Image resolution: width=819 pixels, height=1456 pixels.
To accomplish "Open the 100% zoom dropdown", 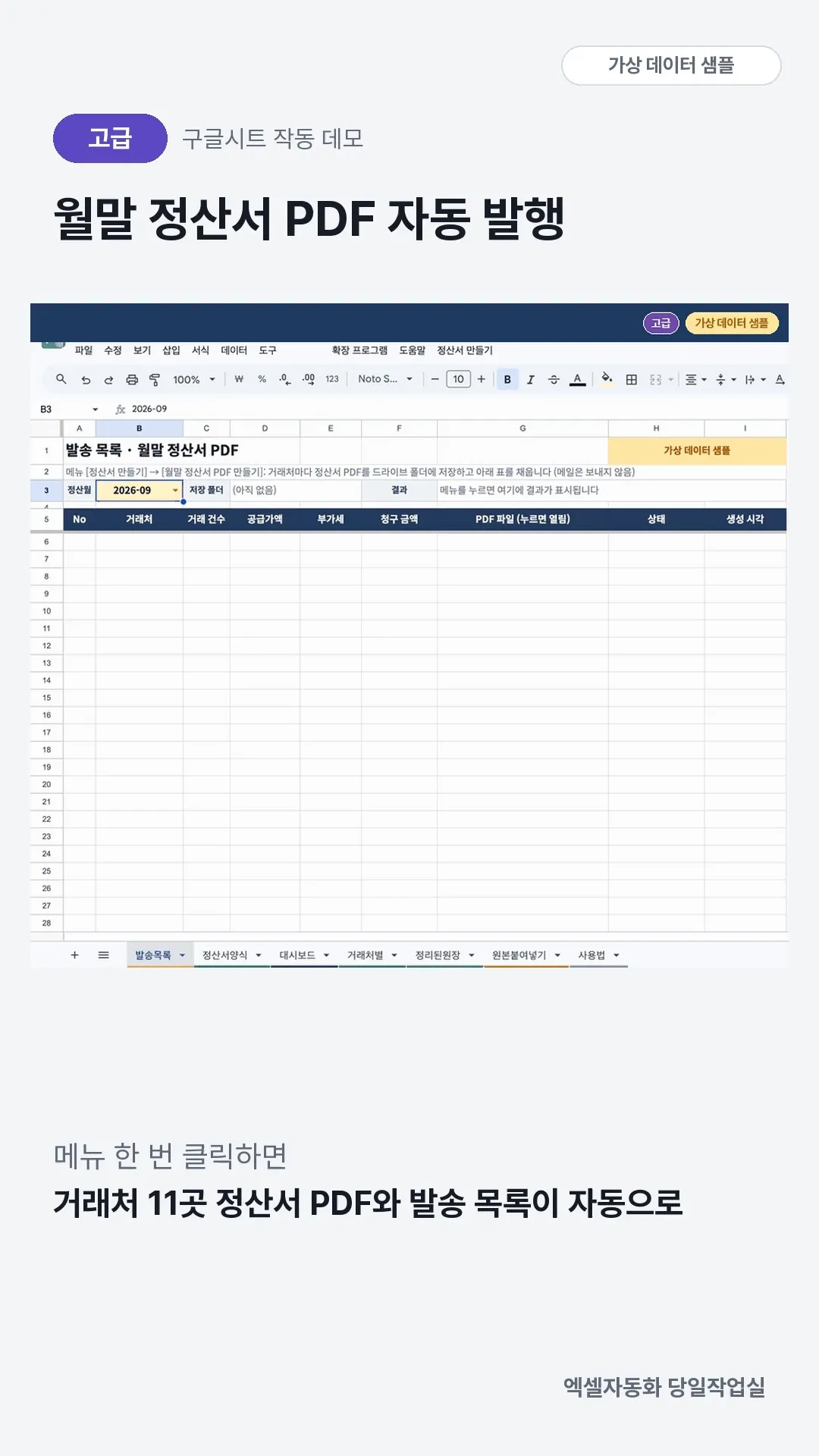I will 194,379.
